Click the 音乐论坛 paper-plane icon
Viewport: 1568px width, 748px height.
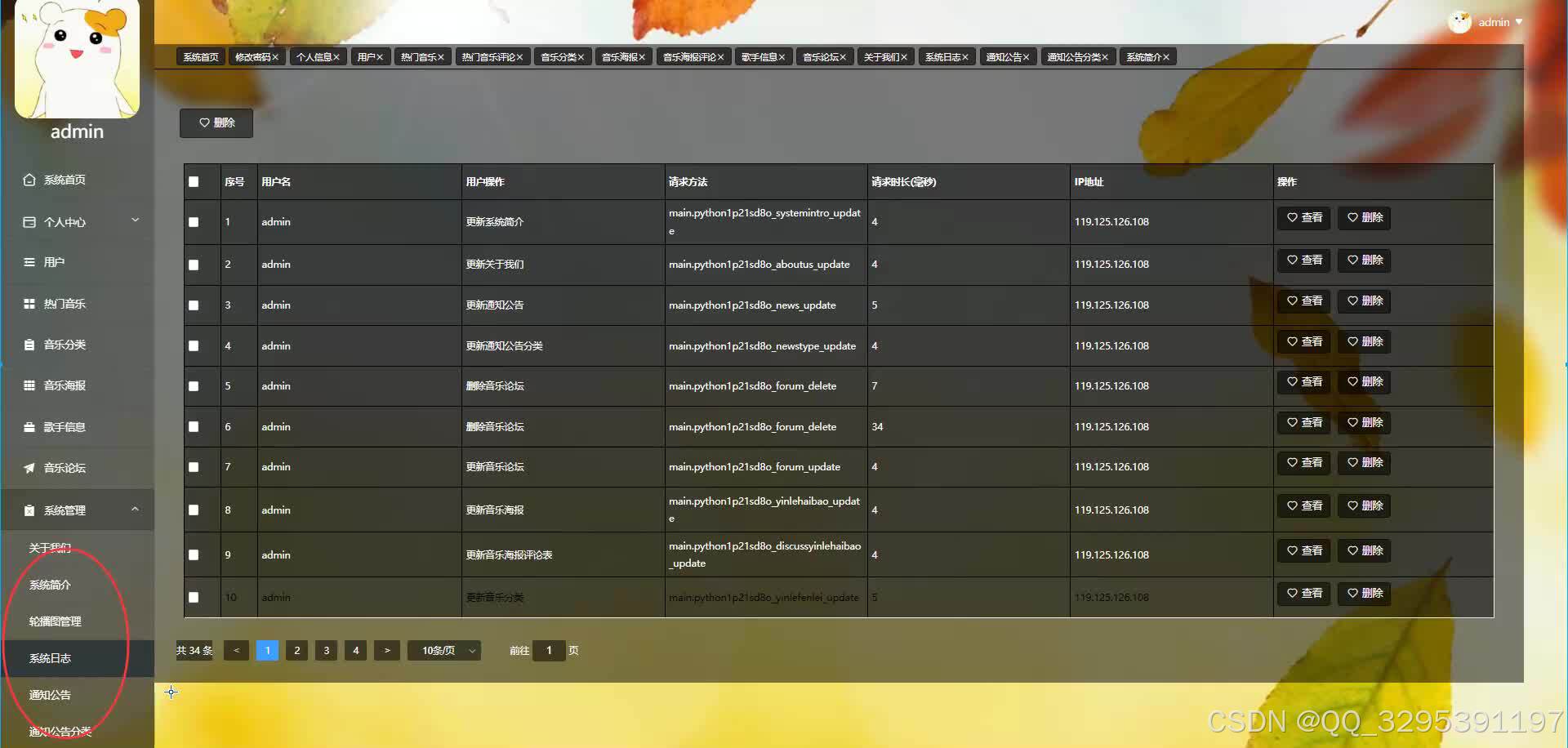29,468
